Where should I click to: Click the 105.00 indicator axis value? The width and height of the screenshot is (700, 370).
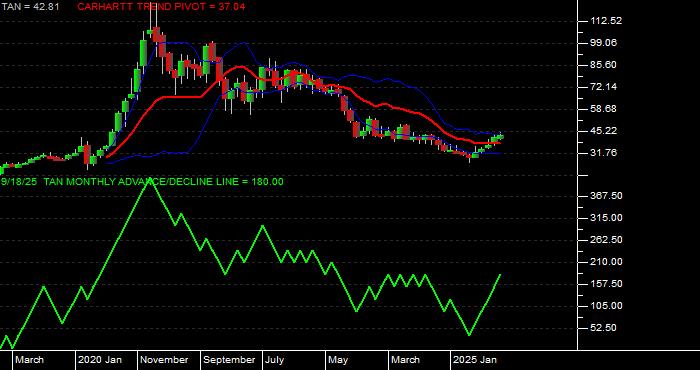[x=606, y=306]
